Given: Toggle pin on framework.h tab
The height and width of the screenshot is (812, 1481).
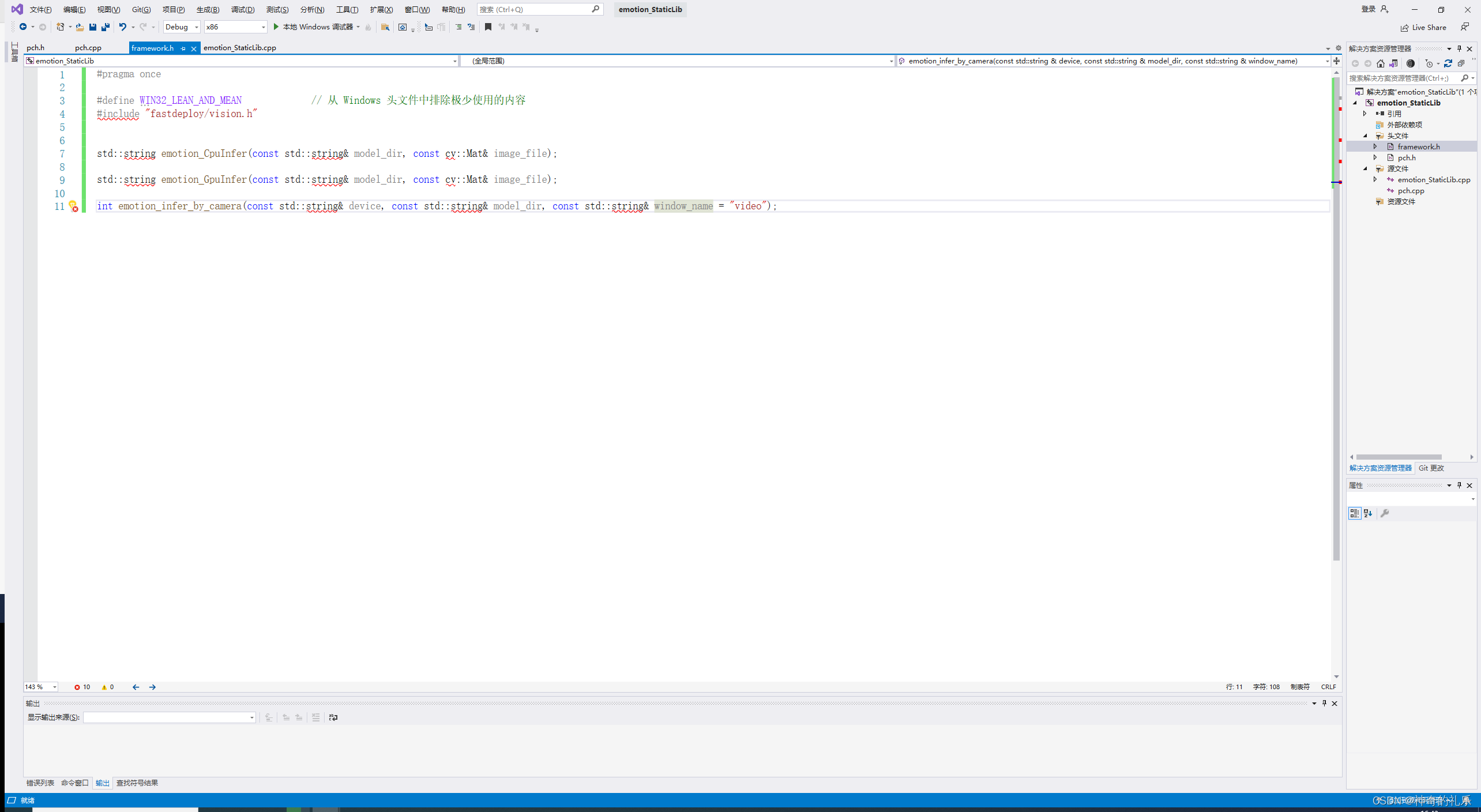Looking at the screenshot, I should pyautogui.click(x=183, y=48).
